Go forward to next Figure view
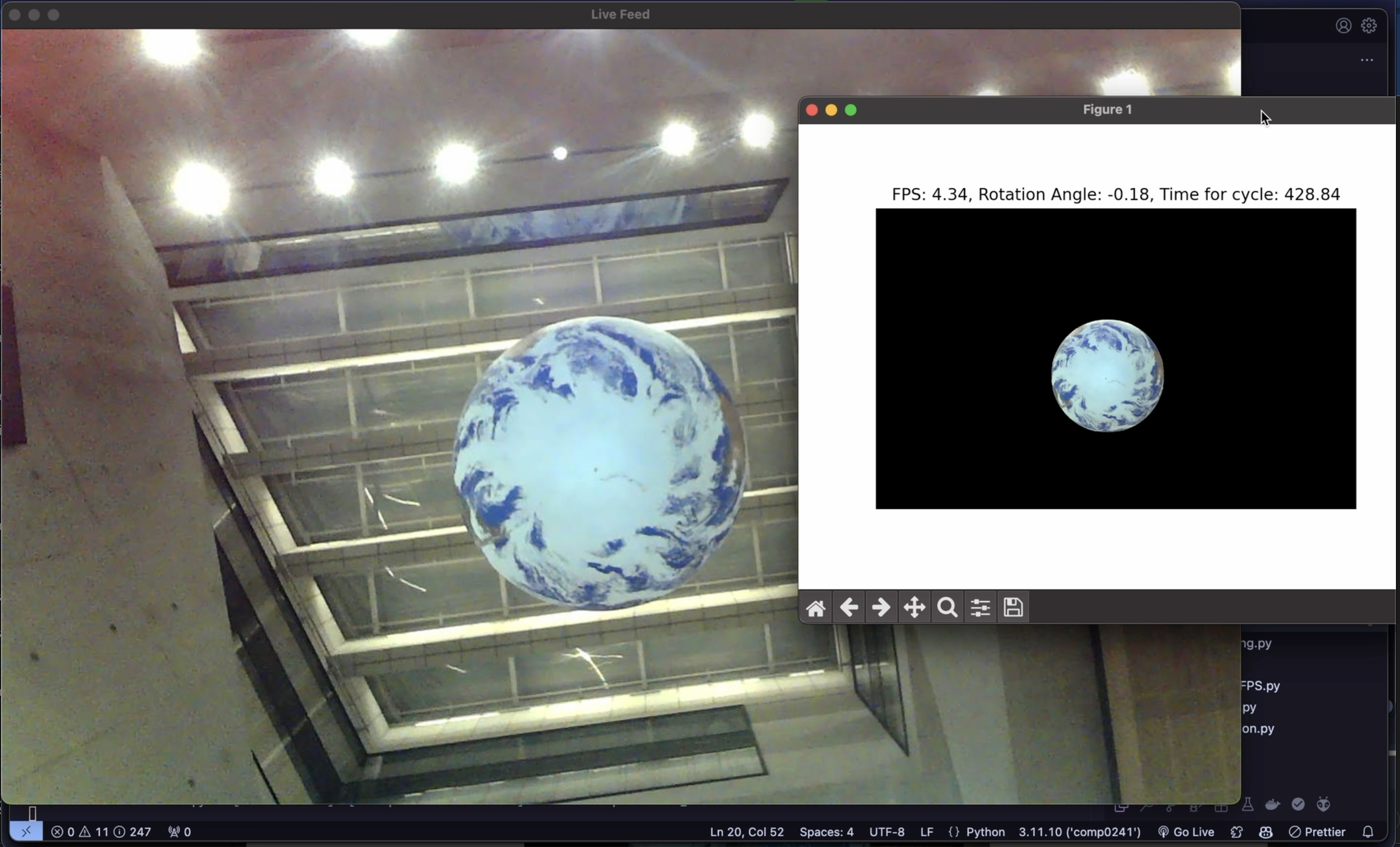The width and height of the screenshot is (1400, 847). click(x=881, y=607)
